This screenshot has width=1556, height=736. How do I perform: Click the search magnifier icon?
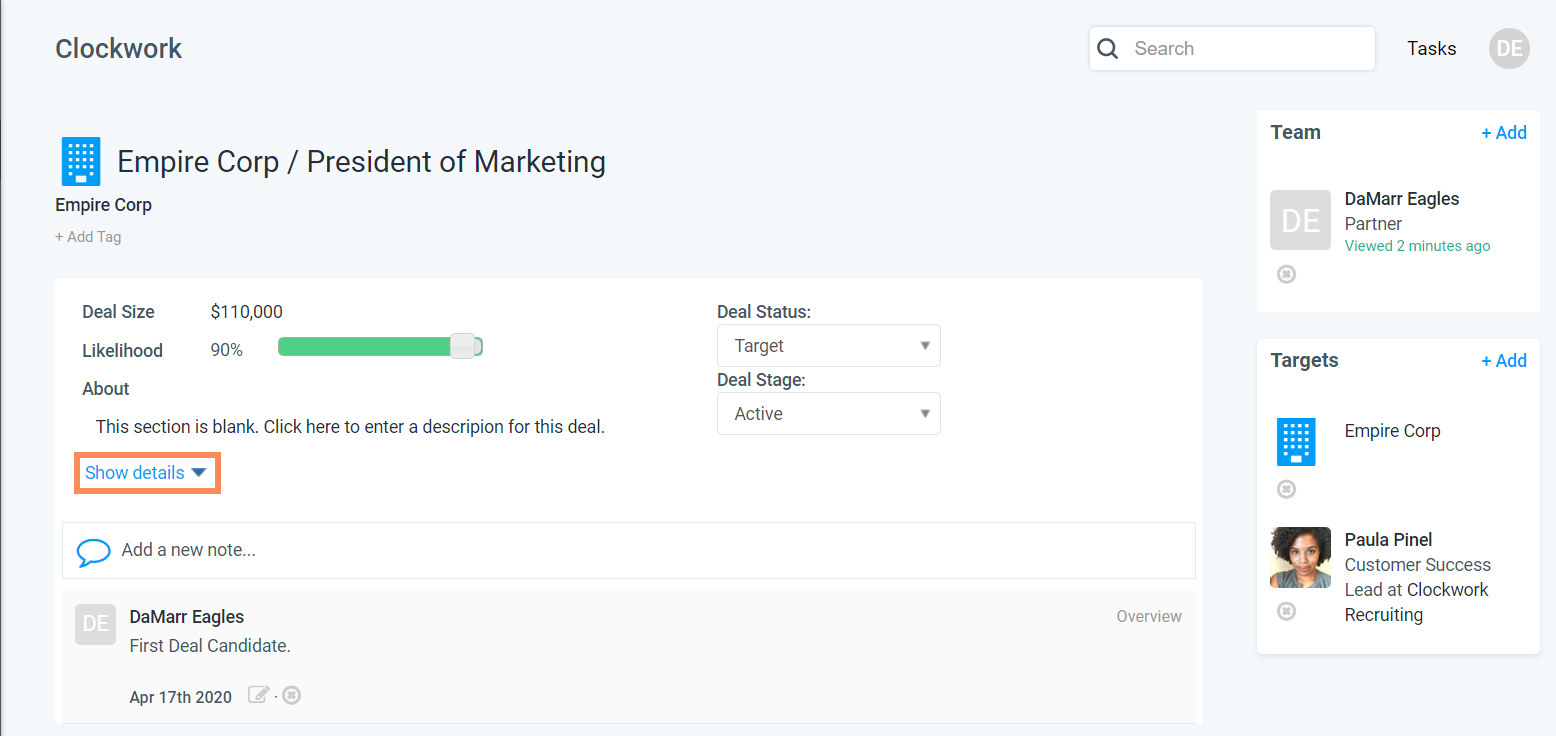(1108, 49)
